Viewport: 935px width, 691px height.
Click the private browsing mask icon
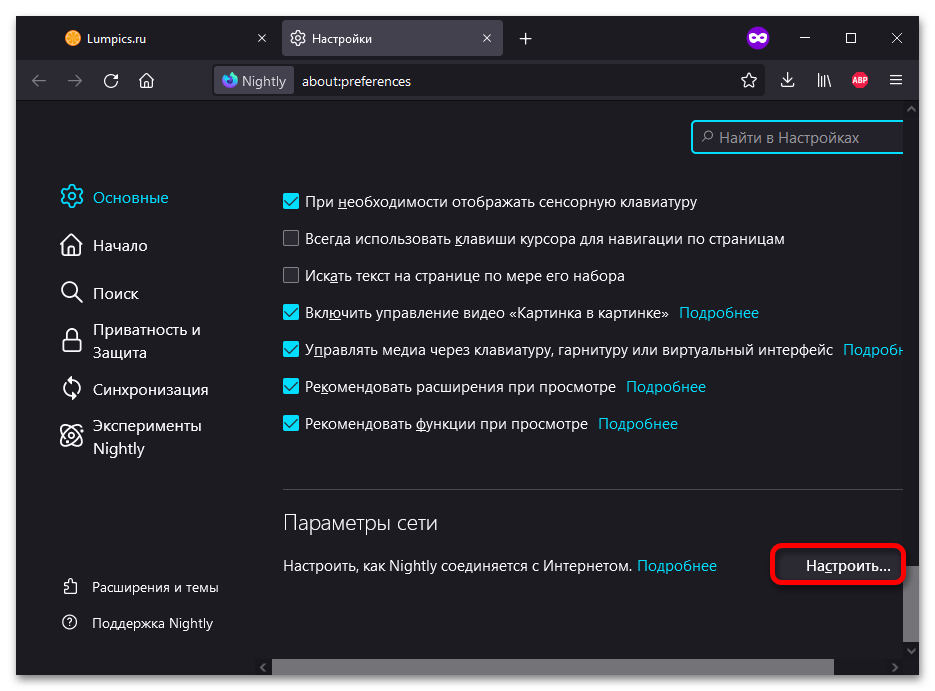pyautogui.click(x=758, y=38)
